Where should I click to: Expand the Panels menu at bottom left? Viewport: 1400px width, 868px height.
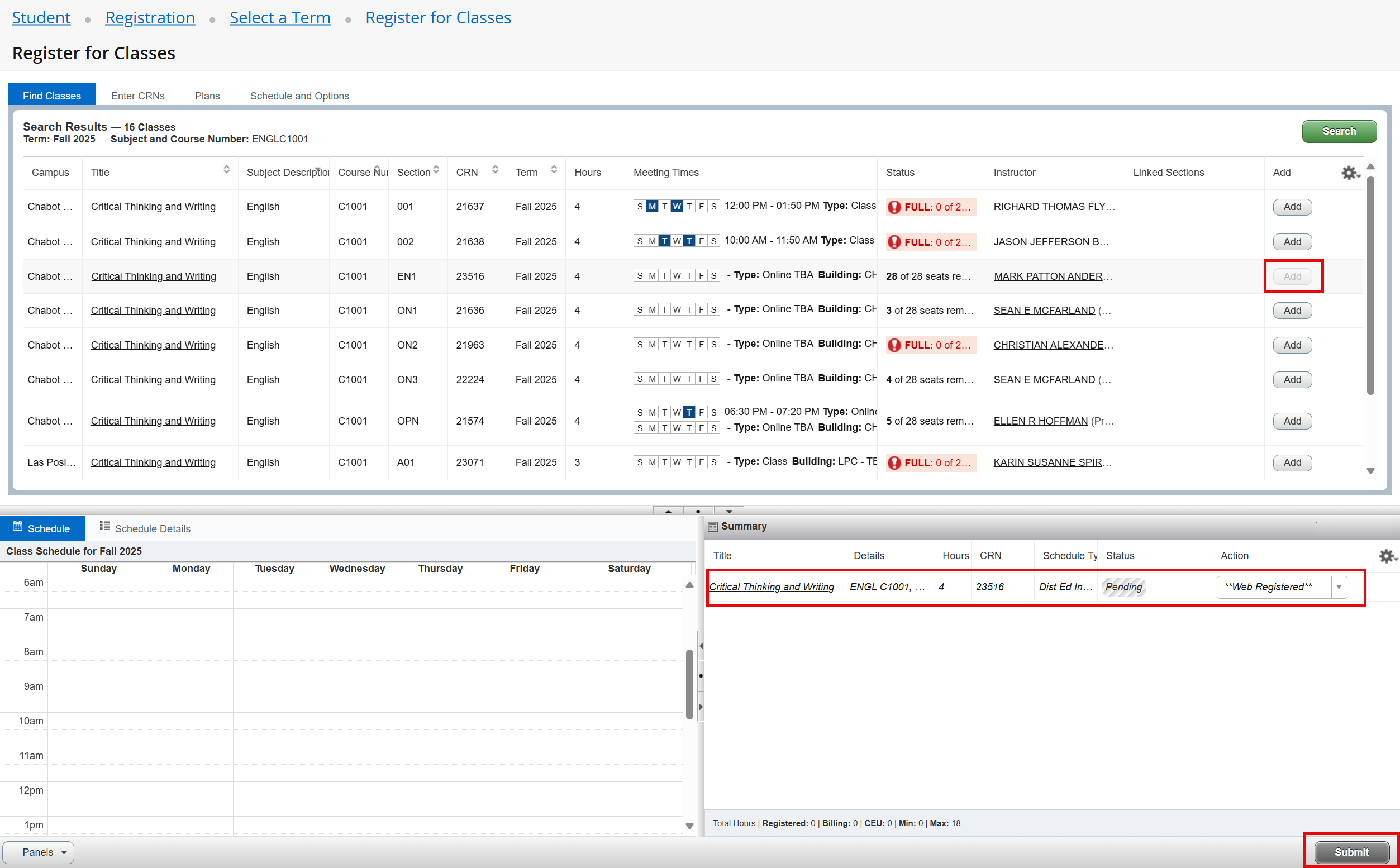[39, 852]
